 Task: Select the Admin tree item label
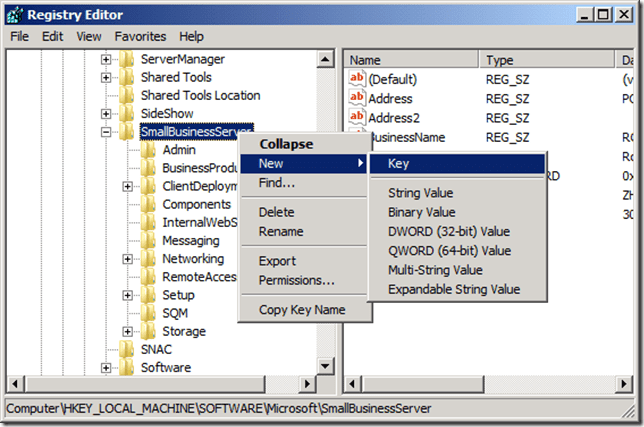tap(179, 150)
